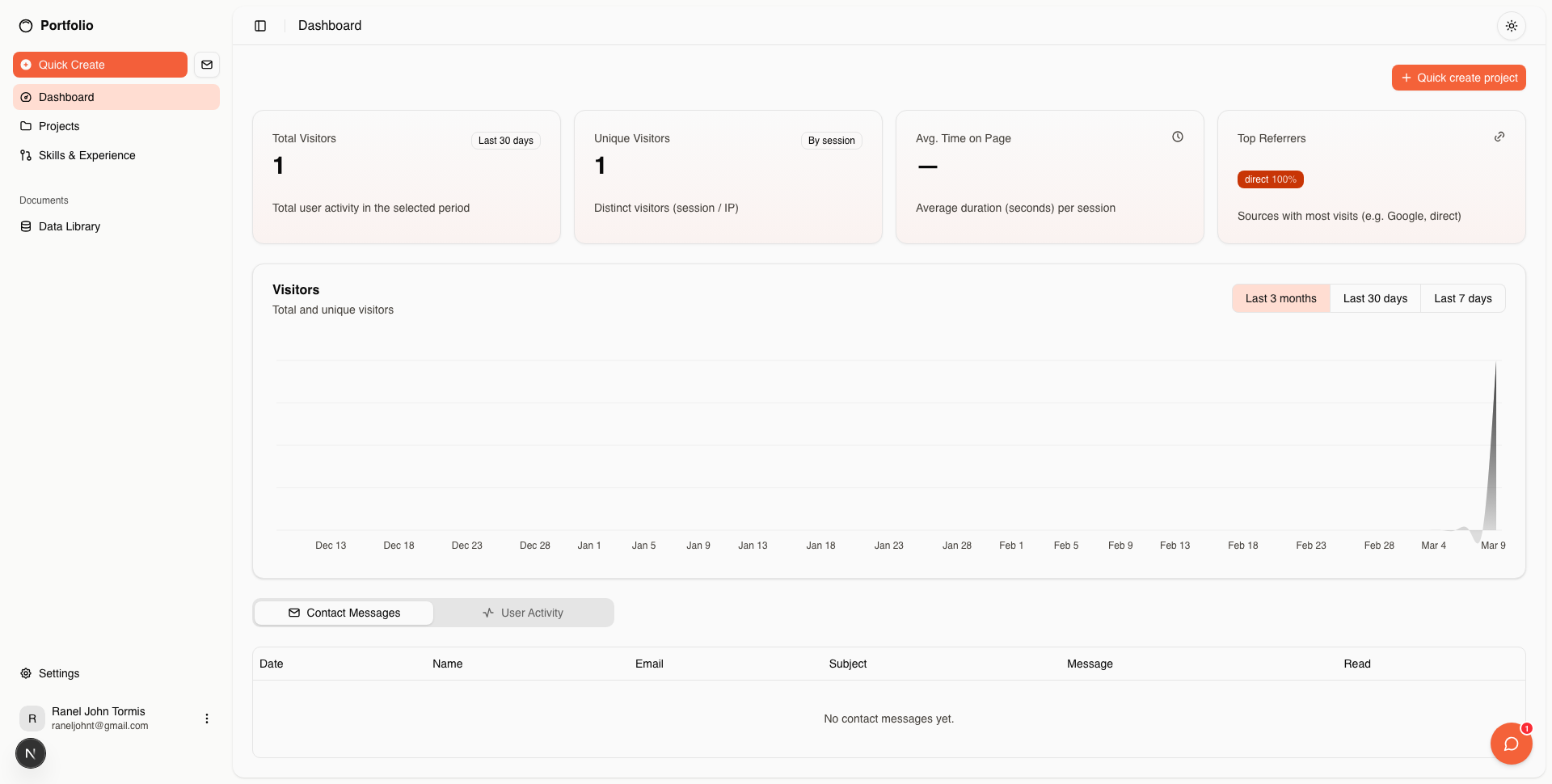Select the Contact Messages tab

344,613
